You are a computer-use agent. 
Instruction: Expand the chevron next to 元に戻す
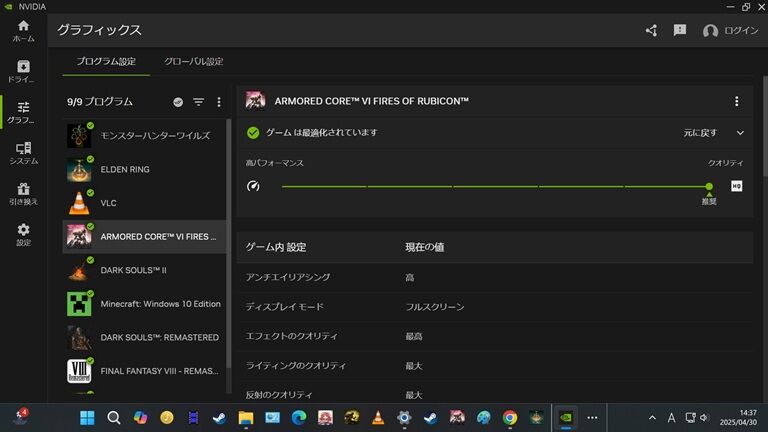[740, 133]
